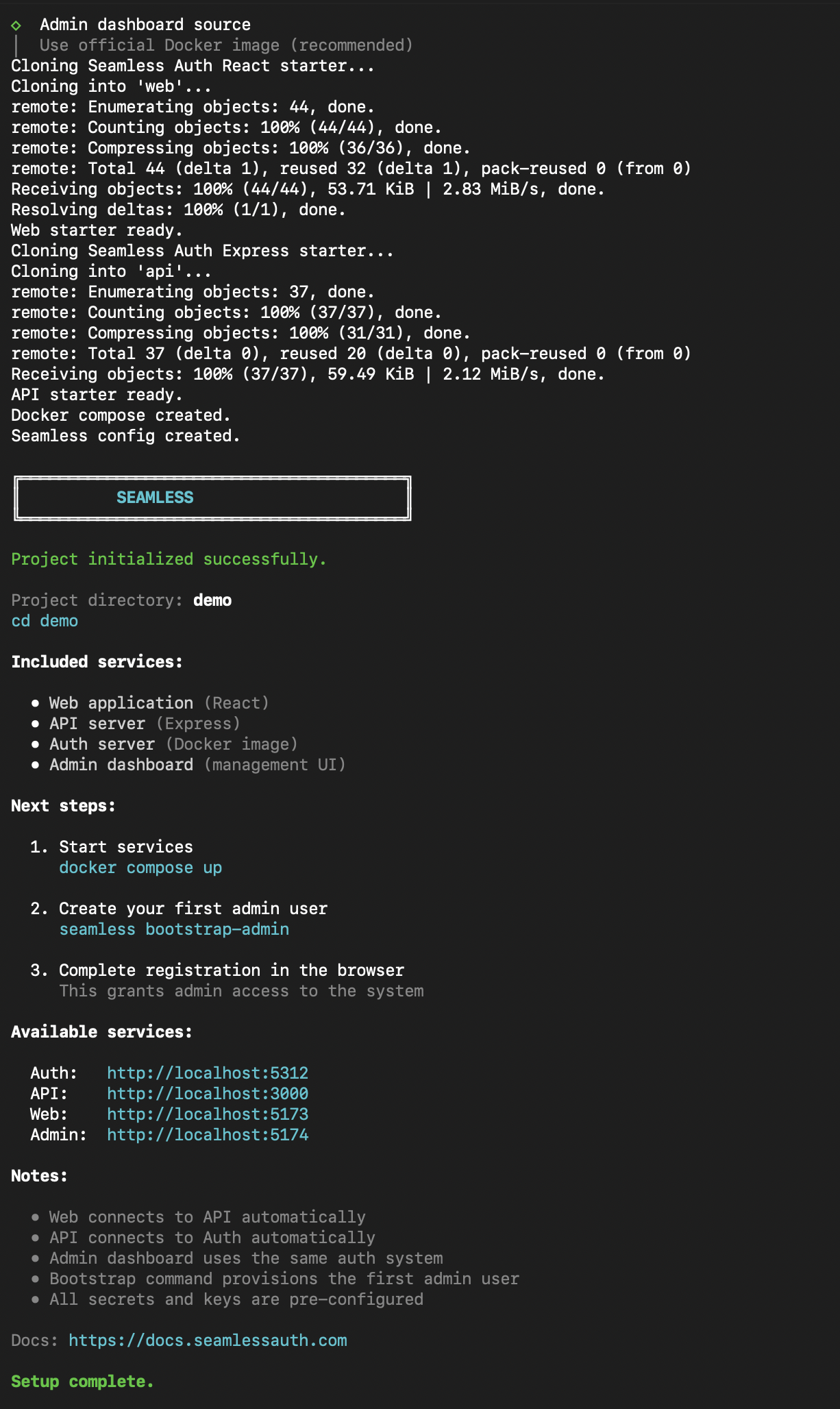840x1409 pixels.
Task: Click 'Use official Docker image (recommended)' answer
Action: [x=226, y=45]
